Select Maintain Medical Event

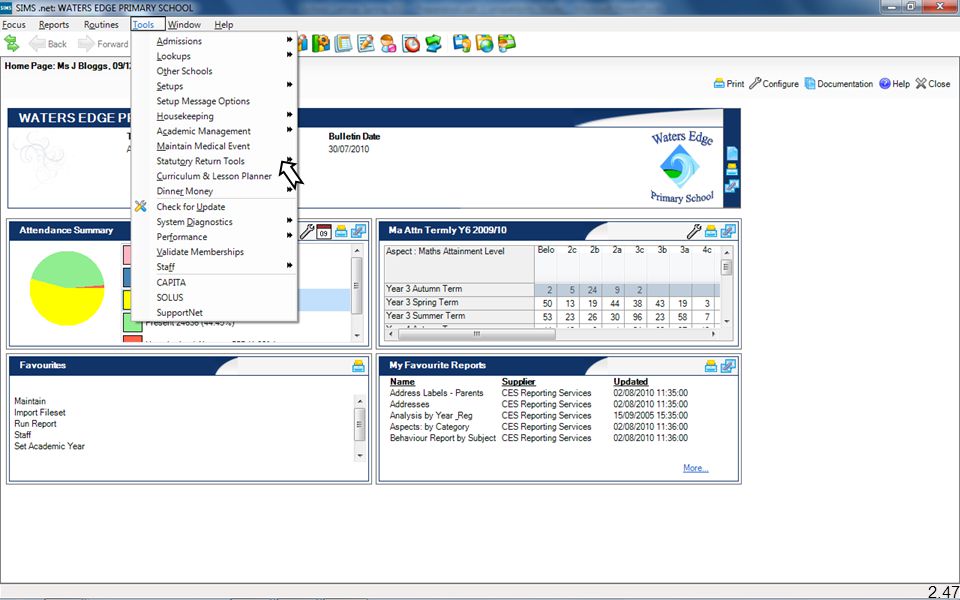pyautogui.click(x=203, y=146)
